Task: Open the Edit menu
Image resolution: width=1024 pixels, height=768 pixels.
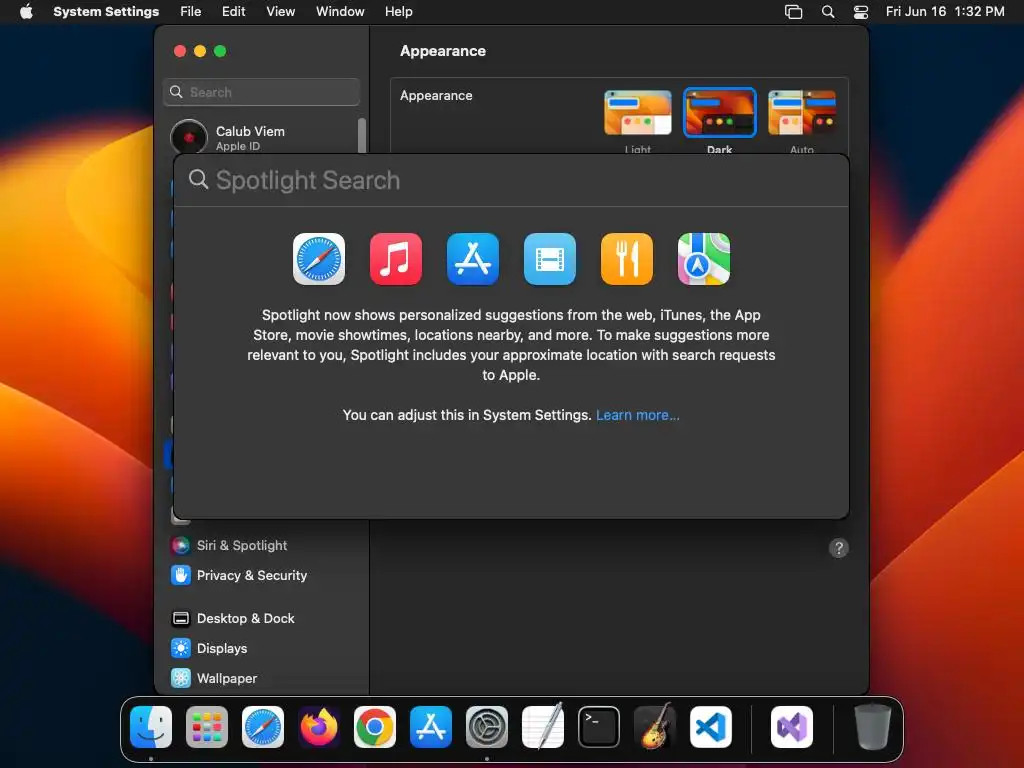Action: point(233,12)
